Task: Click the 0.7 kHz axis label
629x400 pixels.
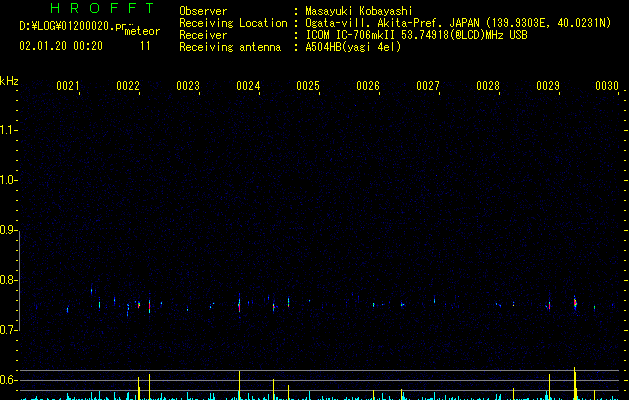Action: (8, 330)
